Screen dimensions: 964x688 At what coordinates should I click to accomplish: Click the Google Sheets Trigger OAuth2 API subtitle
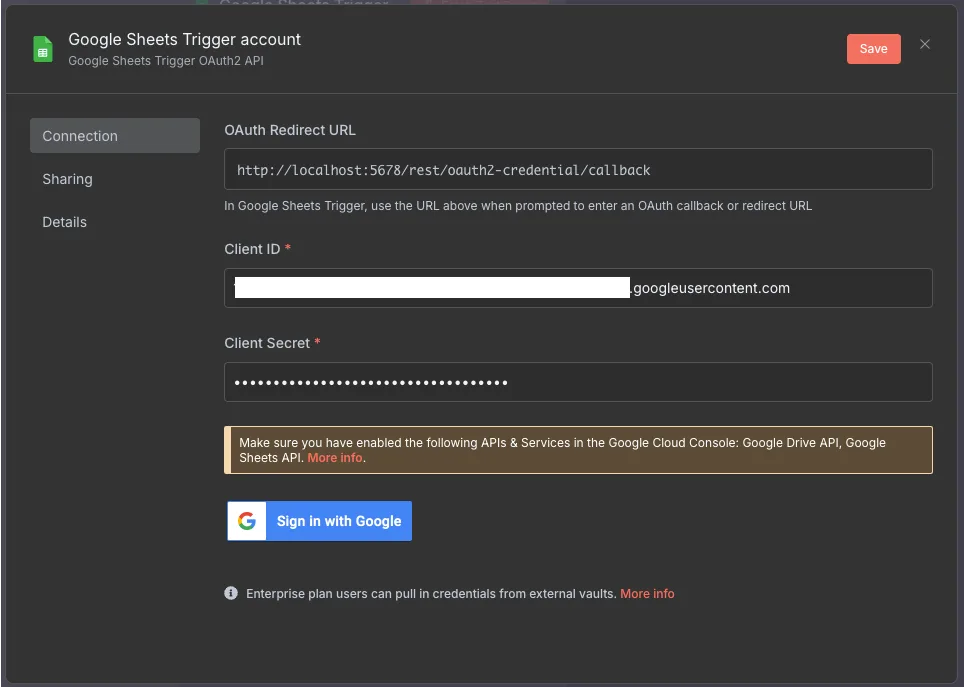click(166, 61)
